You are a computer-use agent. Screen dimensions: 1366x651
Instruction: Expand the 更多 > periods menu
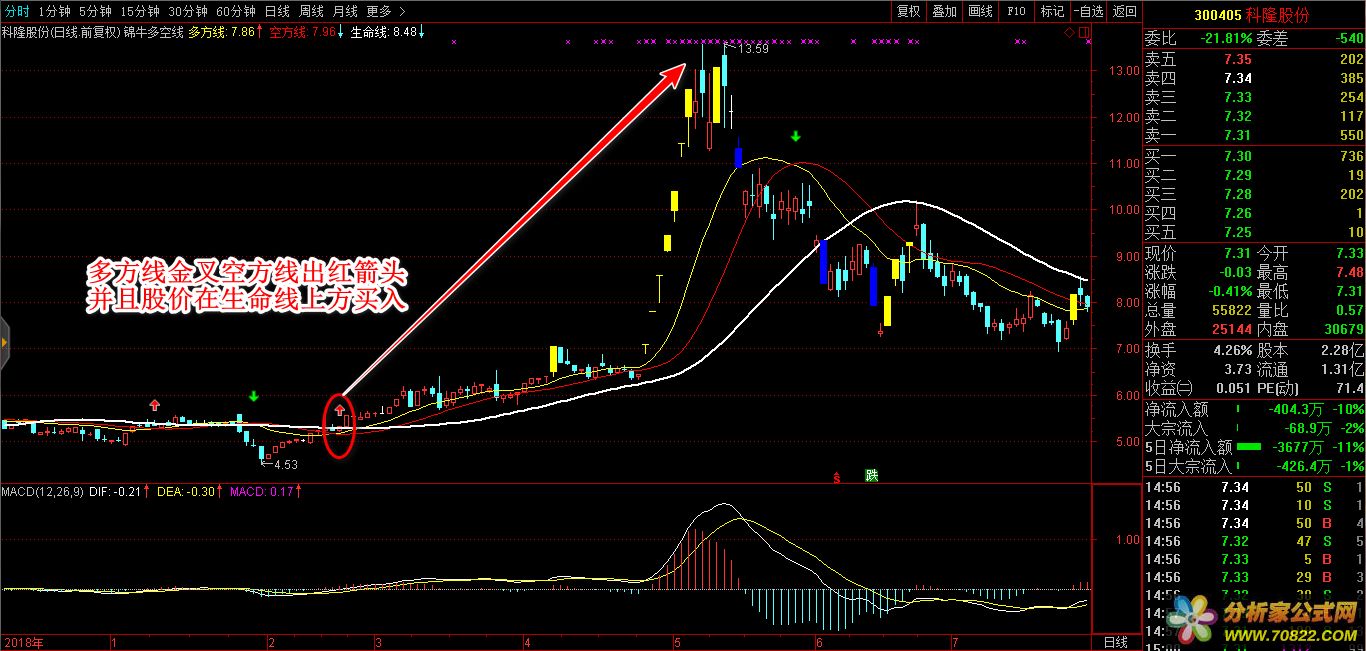386,11
